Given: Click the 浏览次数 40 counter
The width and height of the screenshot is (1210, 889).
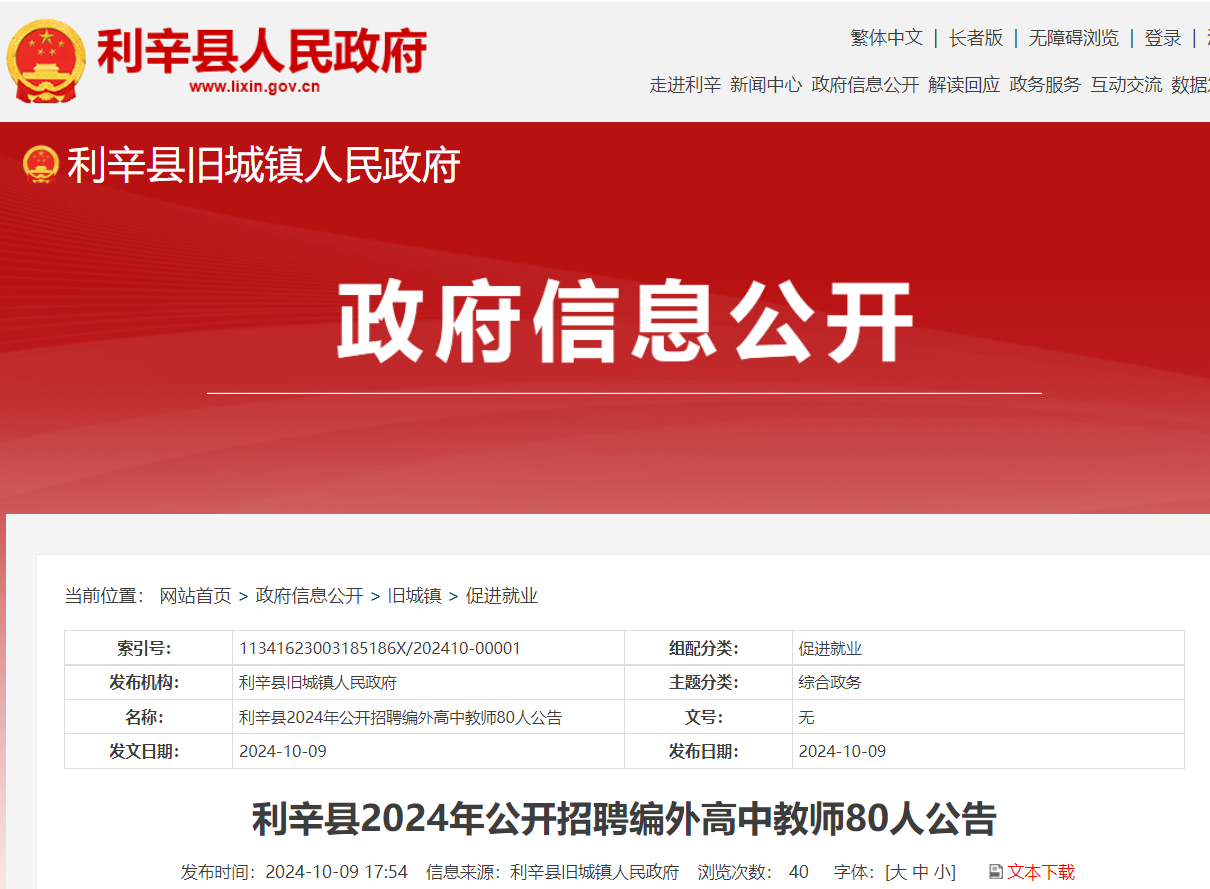Looking at the screenshot, I should pyautogui.click(x=753, y=872).
